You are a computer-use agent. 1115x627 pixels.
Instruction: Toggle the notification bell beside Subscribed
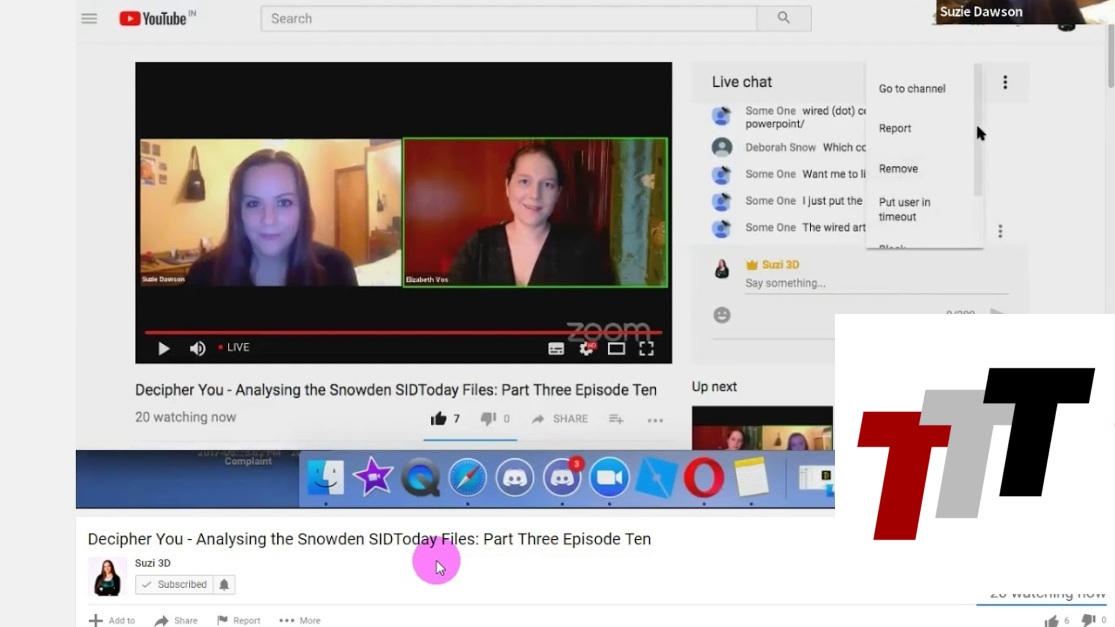tap(224, 584)
